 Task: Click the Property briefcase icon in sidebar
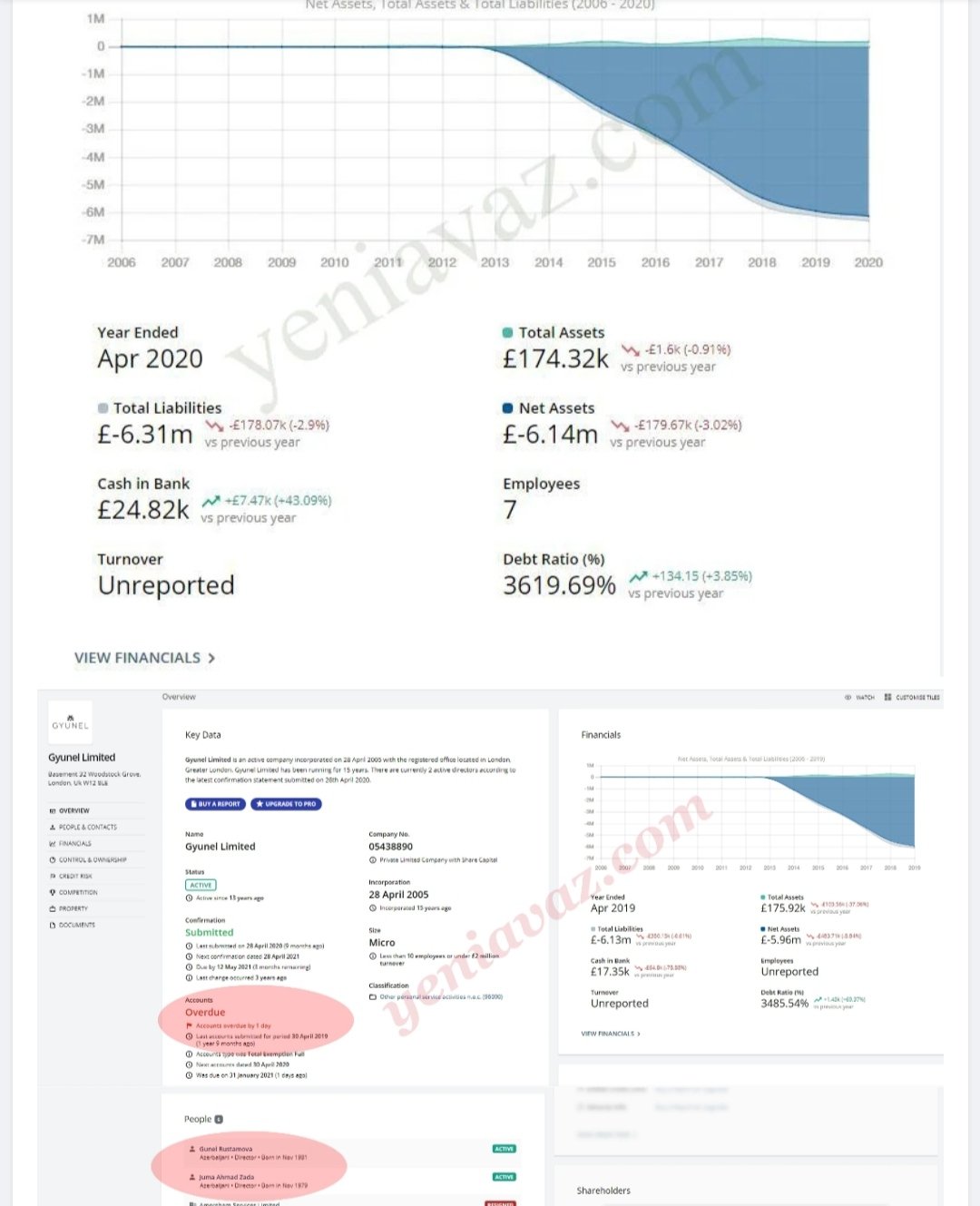click(x=53, y=909)
